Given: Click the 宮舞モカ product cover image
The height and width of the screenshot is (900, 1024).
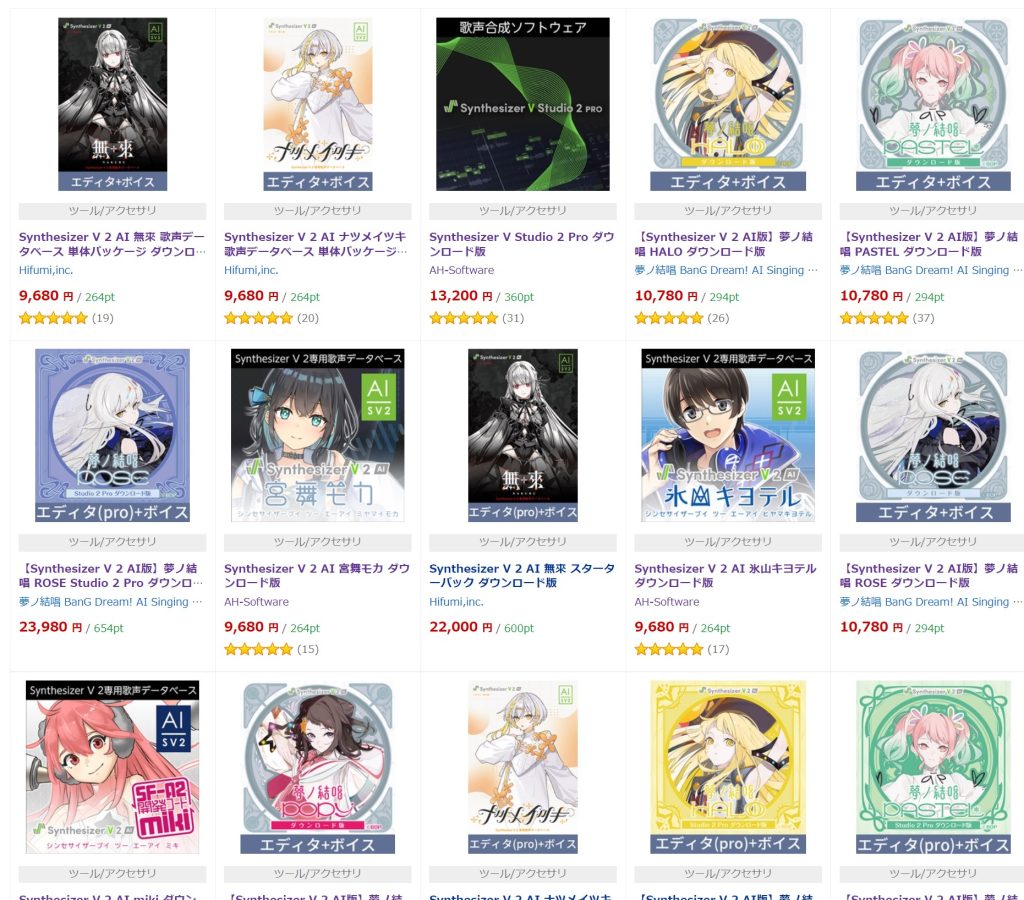Looking at the screenshot, I should (317, 436).
